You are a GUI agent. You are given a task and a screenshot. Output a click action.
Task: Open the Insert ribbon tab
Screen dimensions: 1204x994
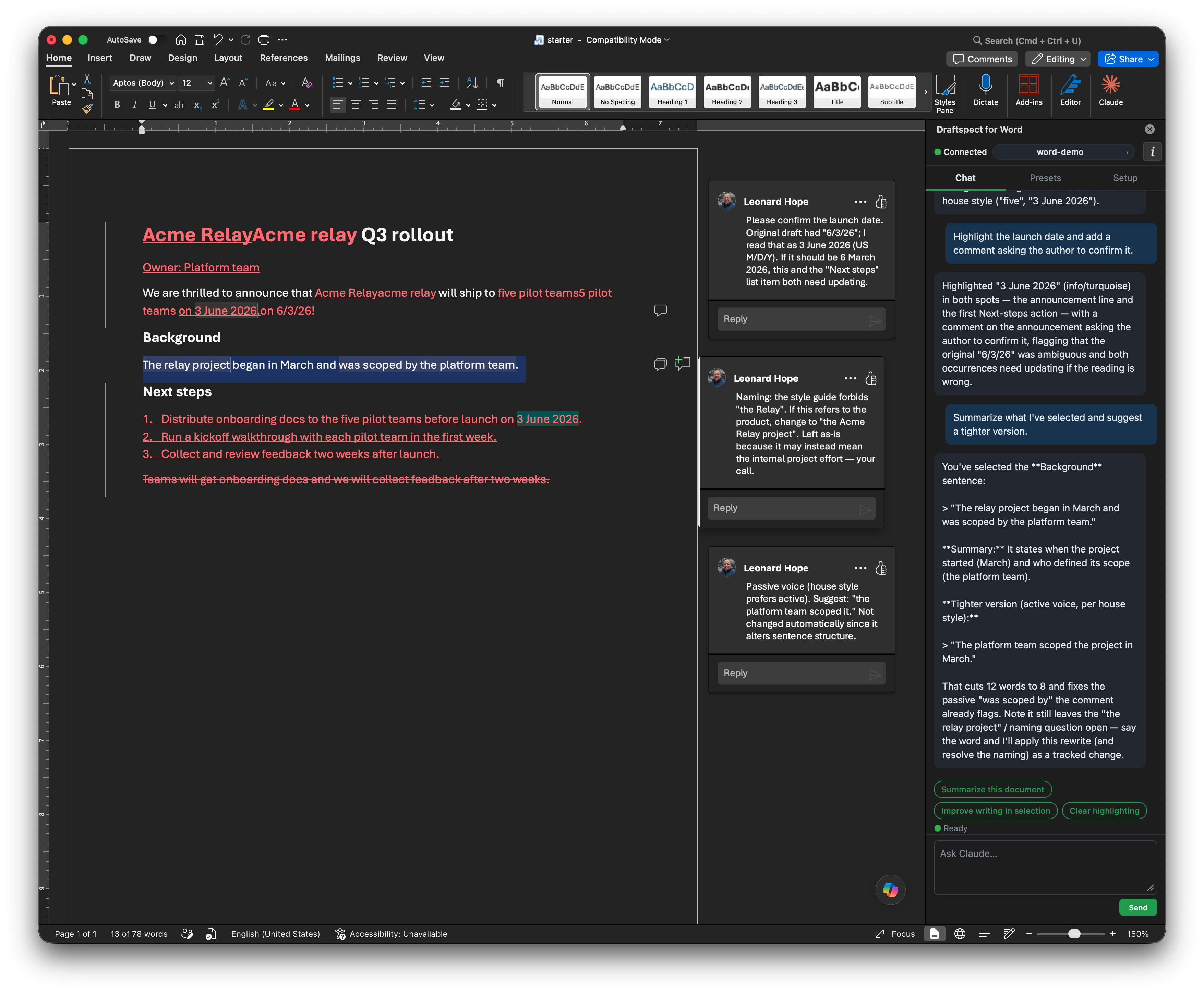point(100,58)
